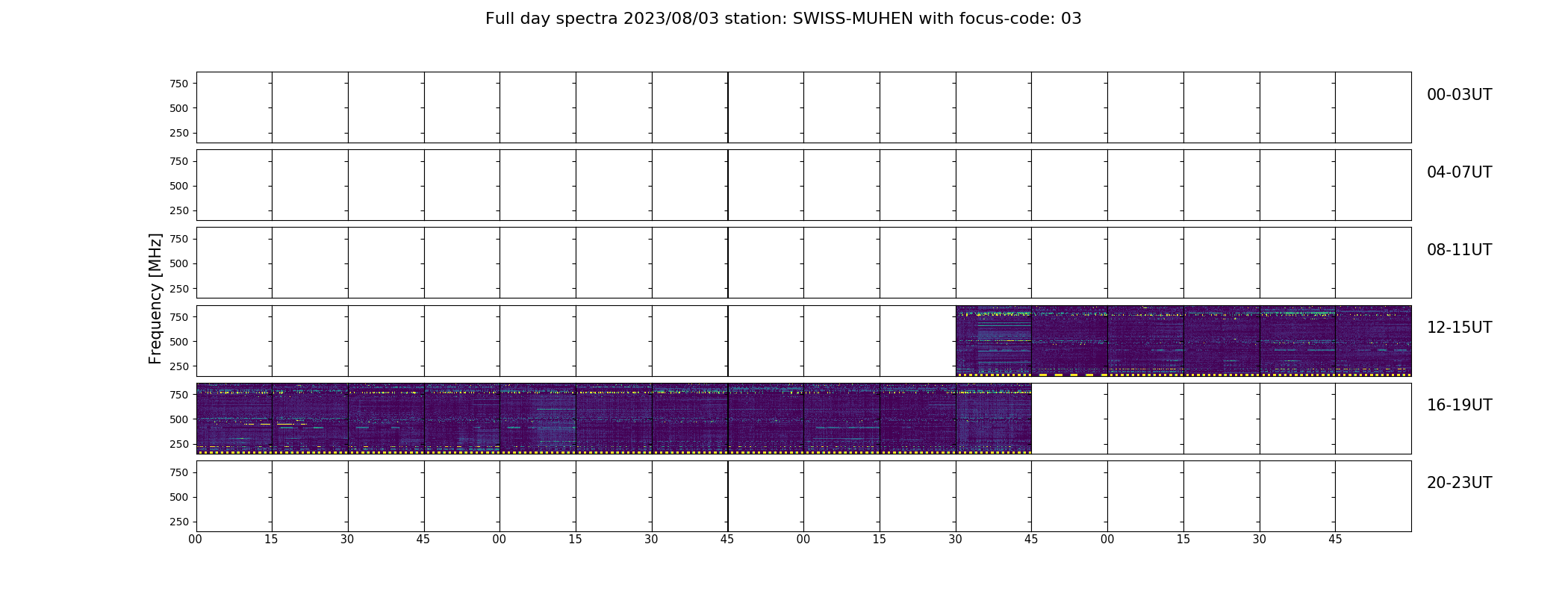The height and width of the screenshot is (597, 1568).
Task: Click the 500 tick in the 04-07UT row
Action: coord(178,186)
